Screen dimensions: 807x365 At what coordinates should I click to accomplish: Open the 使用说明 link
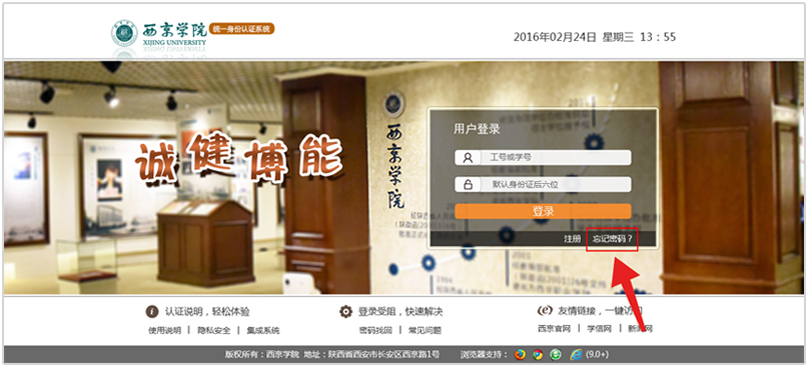coord(165,331)
